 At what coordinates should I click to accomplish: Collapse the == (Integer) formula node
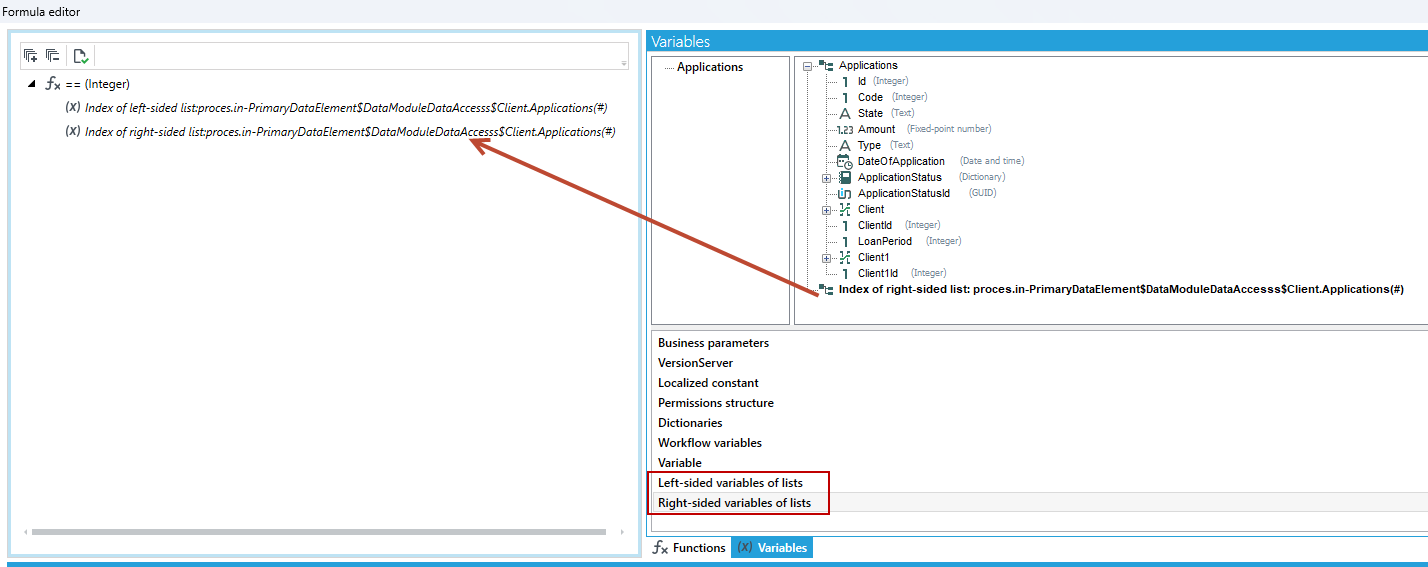(32, 84)
